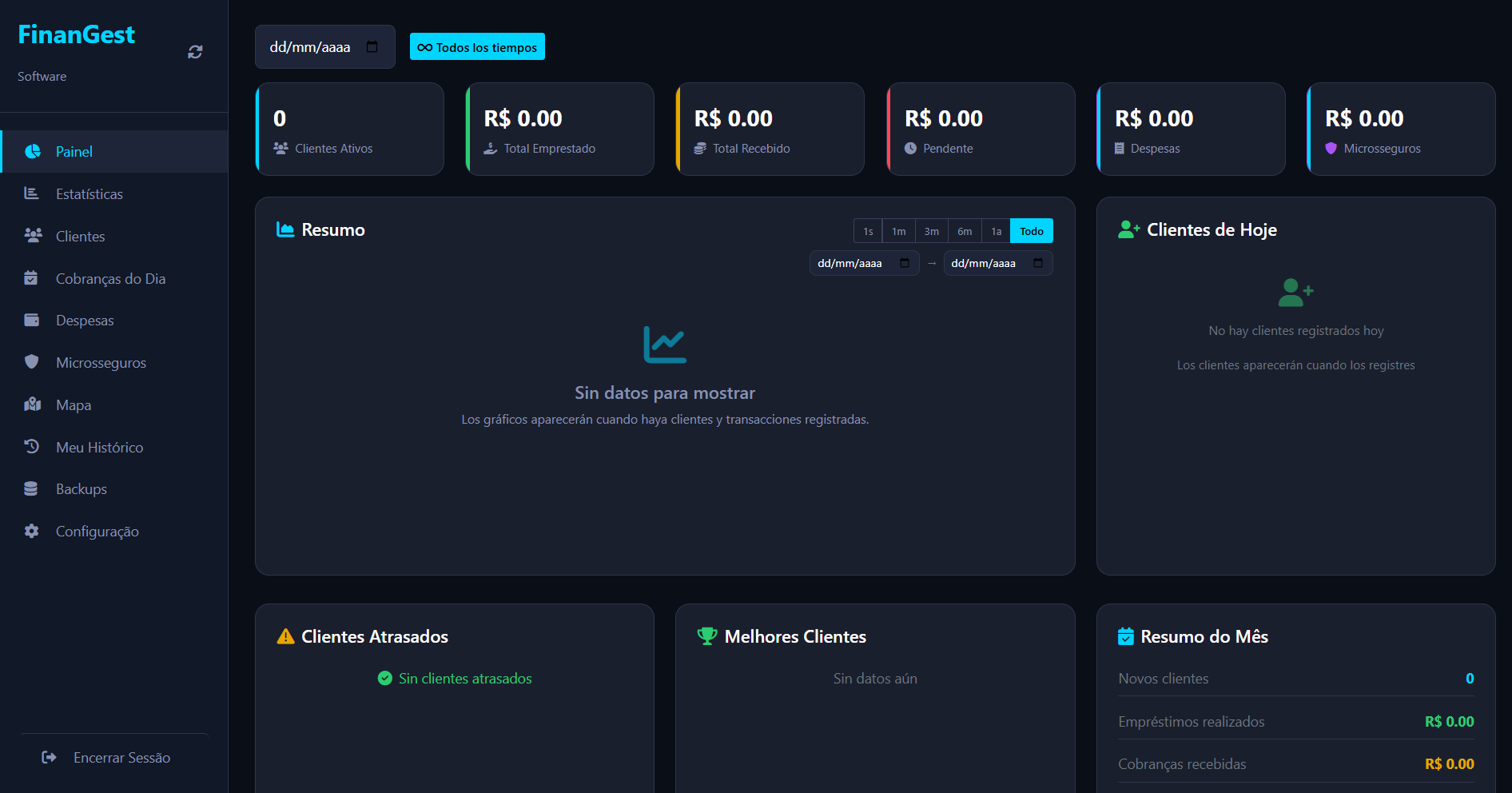Click the Despesas wallet icon in sidebar
Image resolution: width=1512 pixels, height=793 pixels.
click(x=32, y=321)
